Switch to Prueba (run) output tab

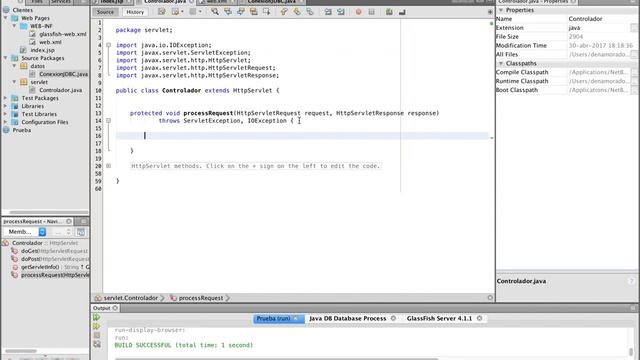click(x=273, y=318)
